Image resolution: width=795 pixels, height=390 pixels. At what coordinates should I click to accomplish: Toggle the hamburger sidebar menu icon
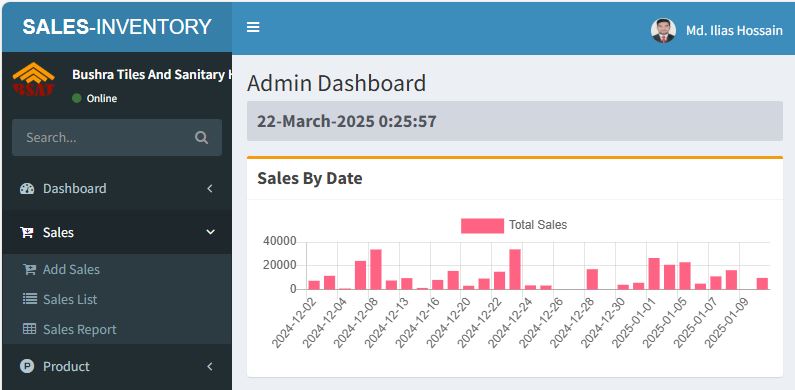253,27
